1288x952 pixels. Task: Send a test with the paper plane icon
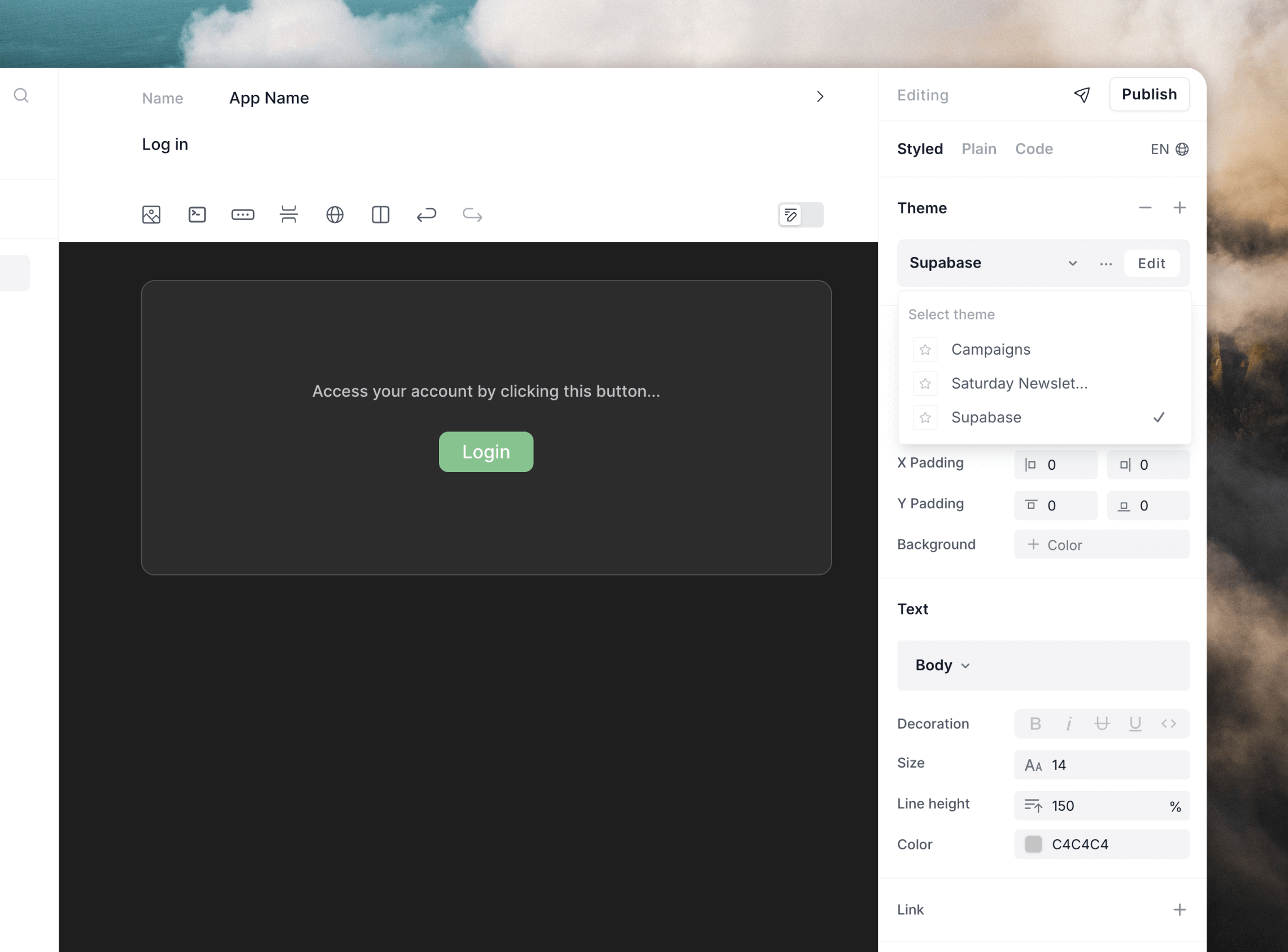(x=1082, y=94)
